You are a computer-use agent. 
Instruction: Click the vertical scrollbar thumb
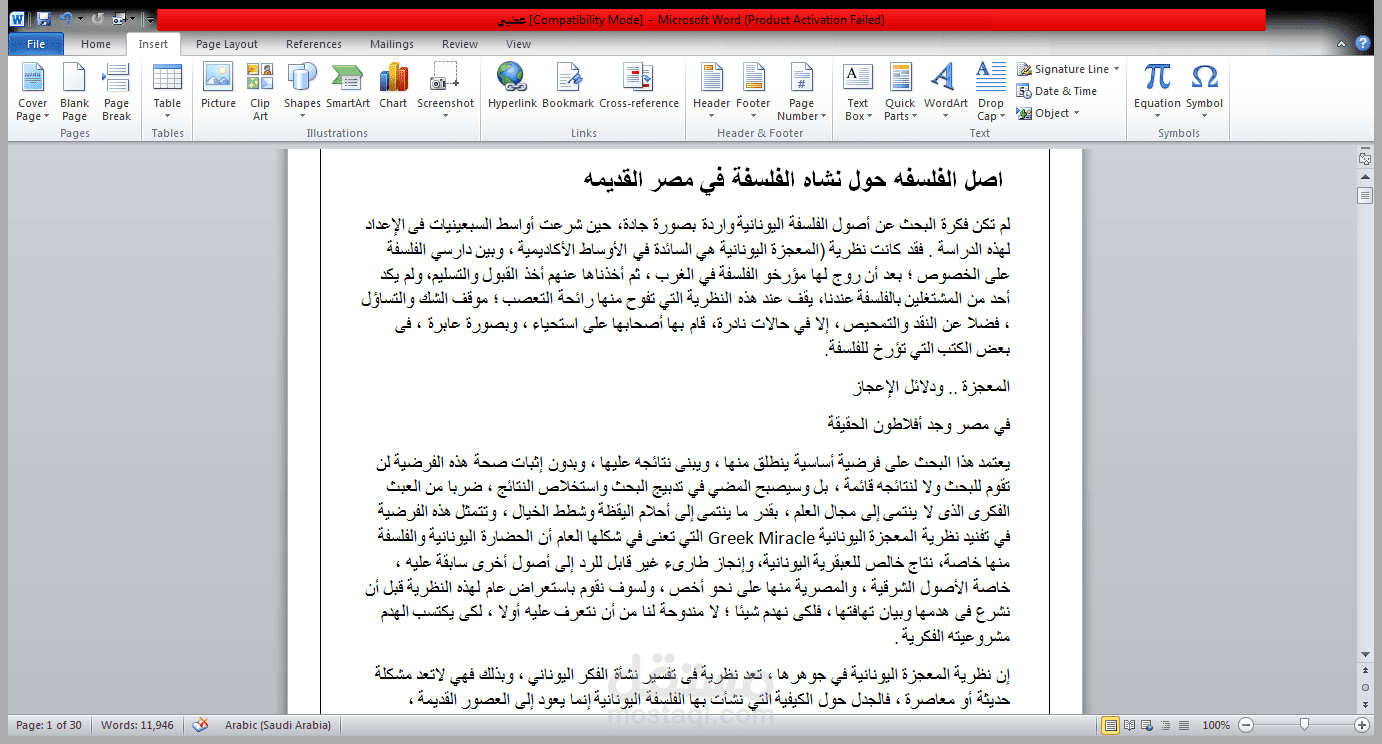click(x=1365, y=195)
